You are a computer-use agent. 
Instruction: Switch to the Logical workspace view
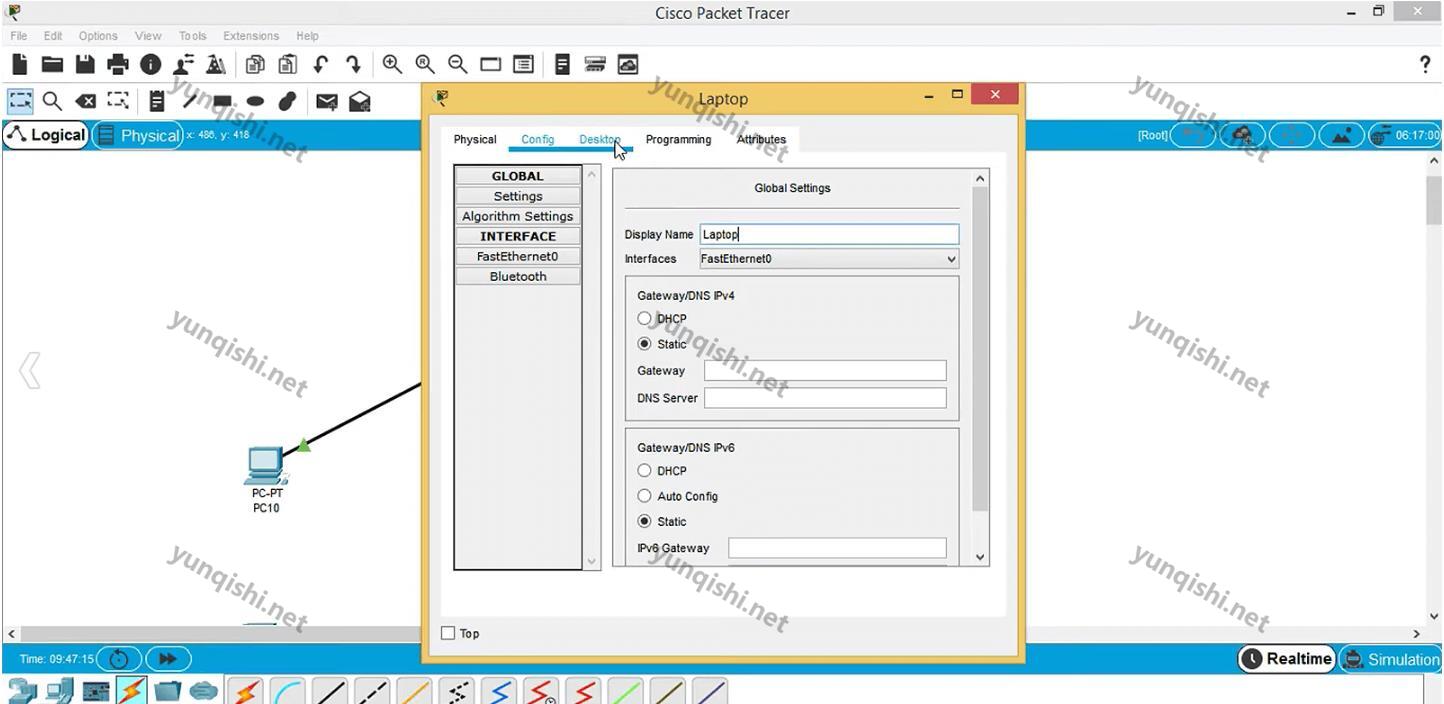point(46,135)
